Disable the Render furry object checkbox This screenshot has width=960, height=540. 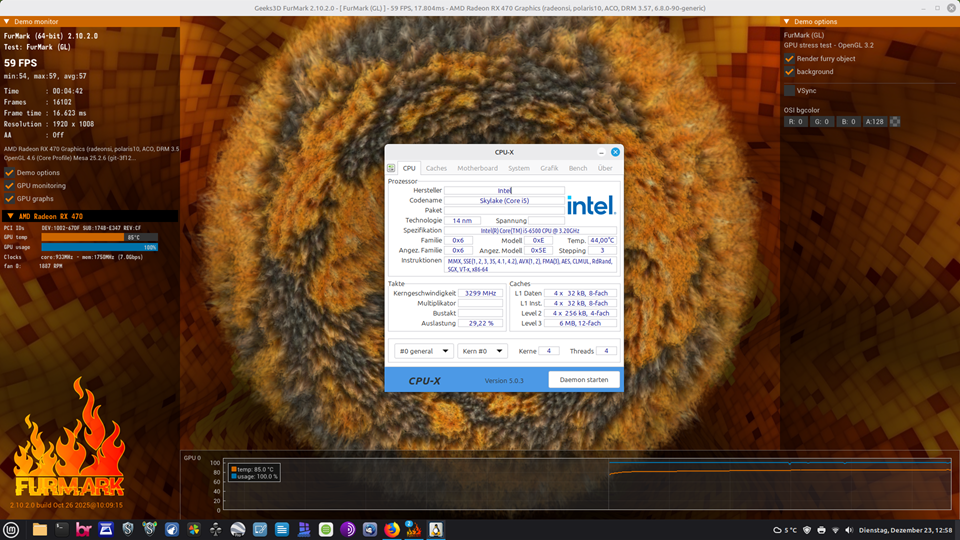790,59
